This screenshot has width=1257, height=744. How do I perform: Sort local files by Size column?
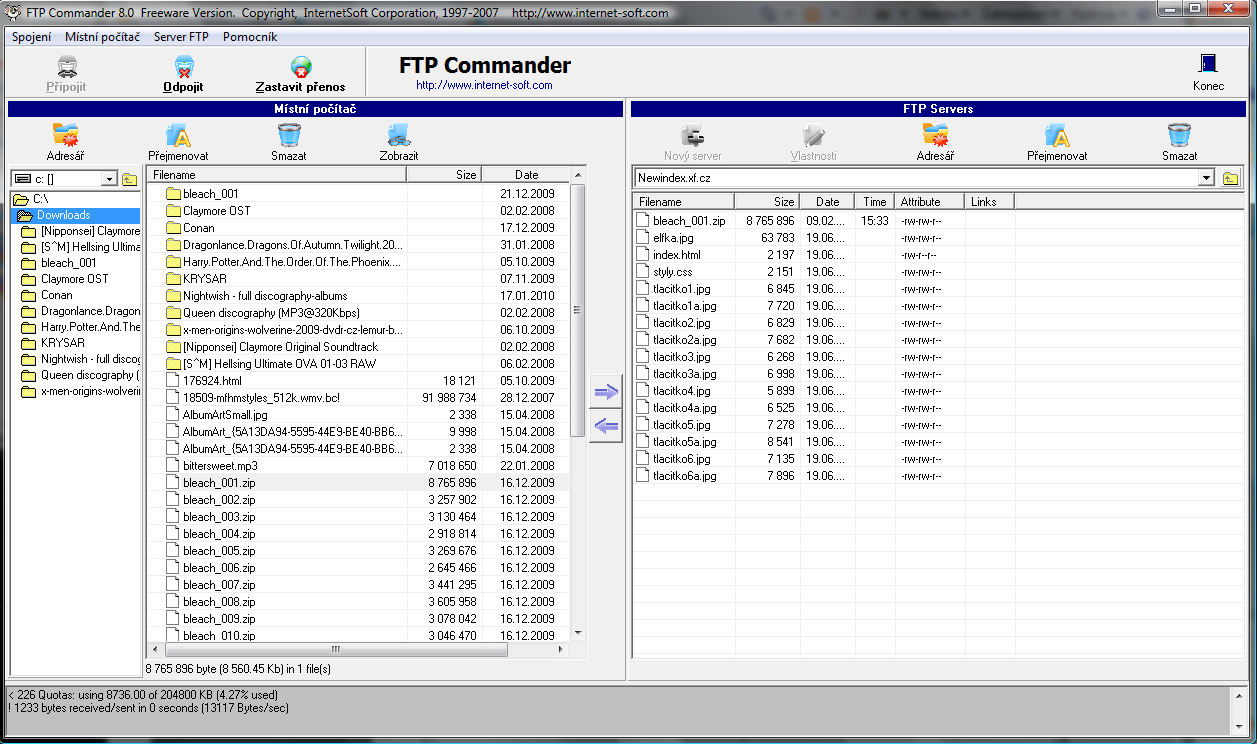444,175
